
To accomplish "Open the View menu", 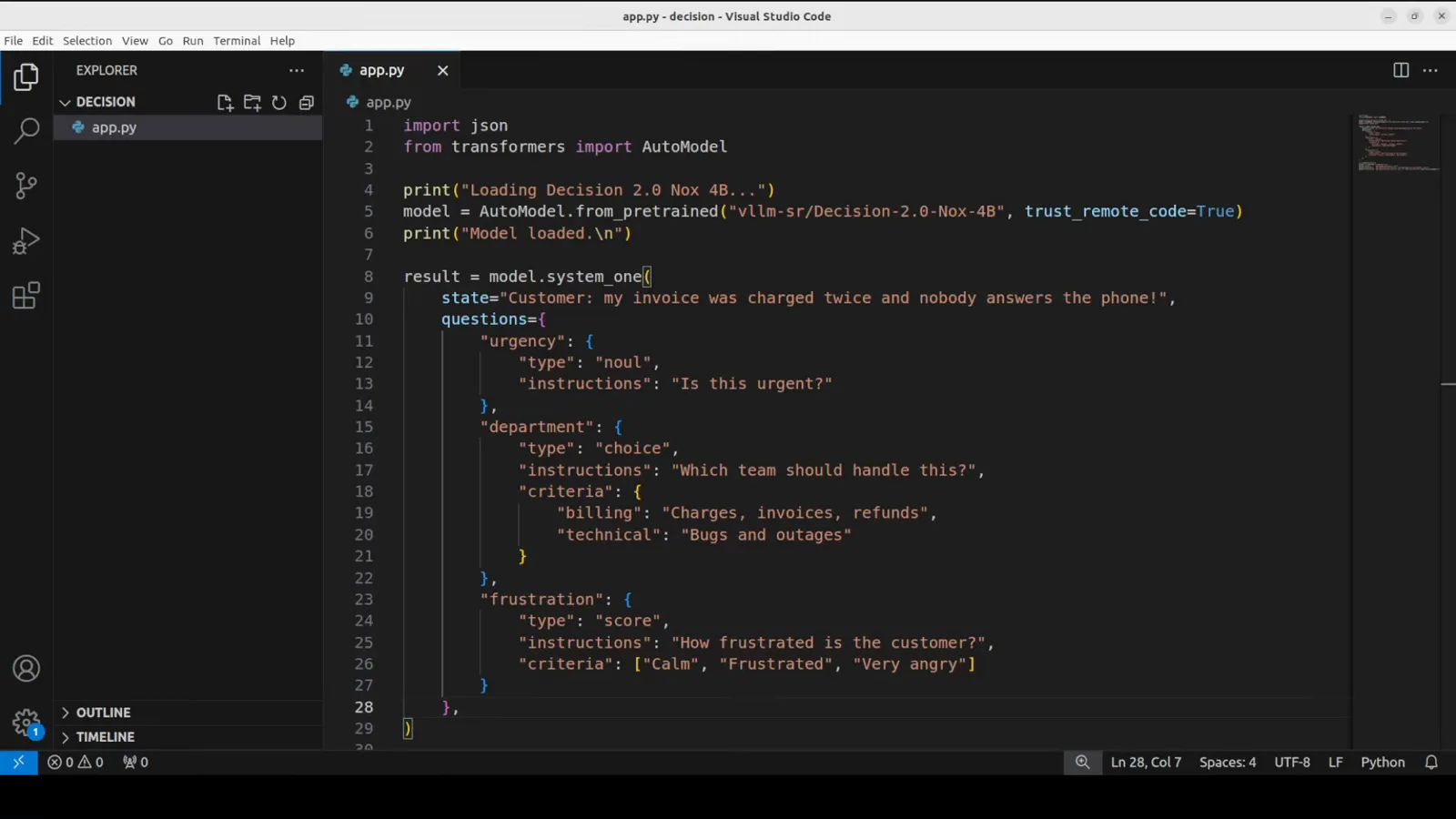I will [135, 41].
